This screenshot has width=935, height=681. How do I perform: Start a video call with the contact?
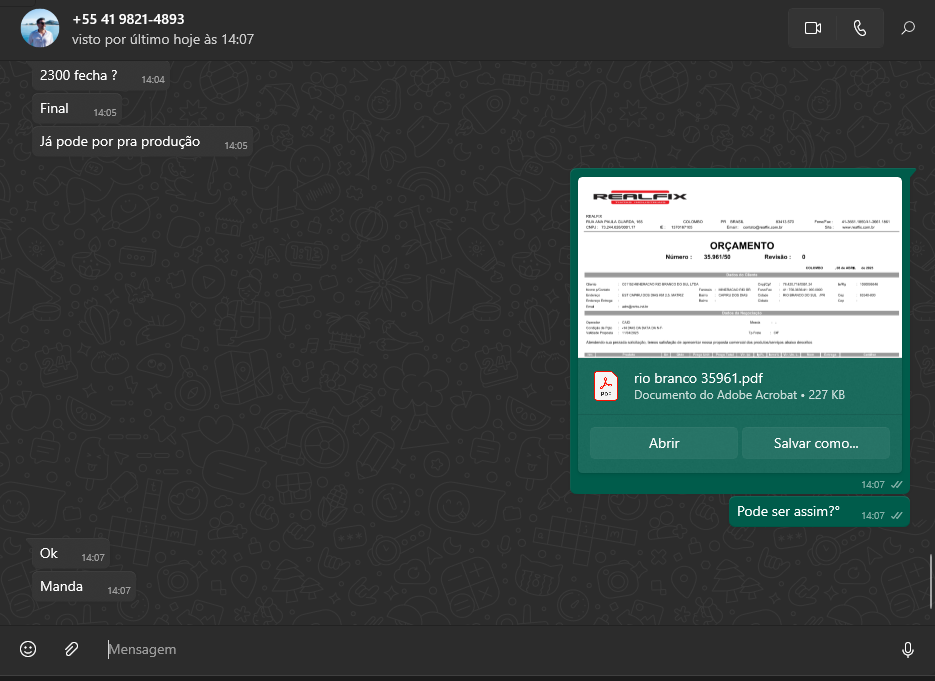click(812, 28)
